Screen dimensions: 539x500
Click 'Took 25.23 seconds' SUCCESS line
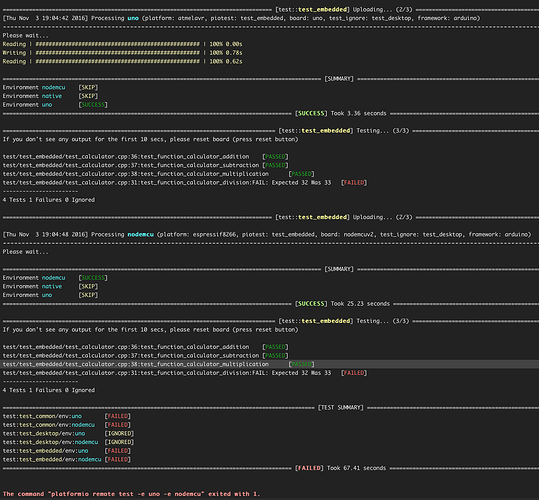tap(342, 304)
